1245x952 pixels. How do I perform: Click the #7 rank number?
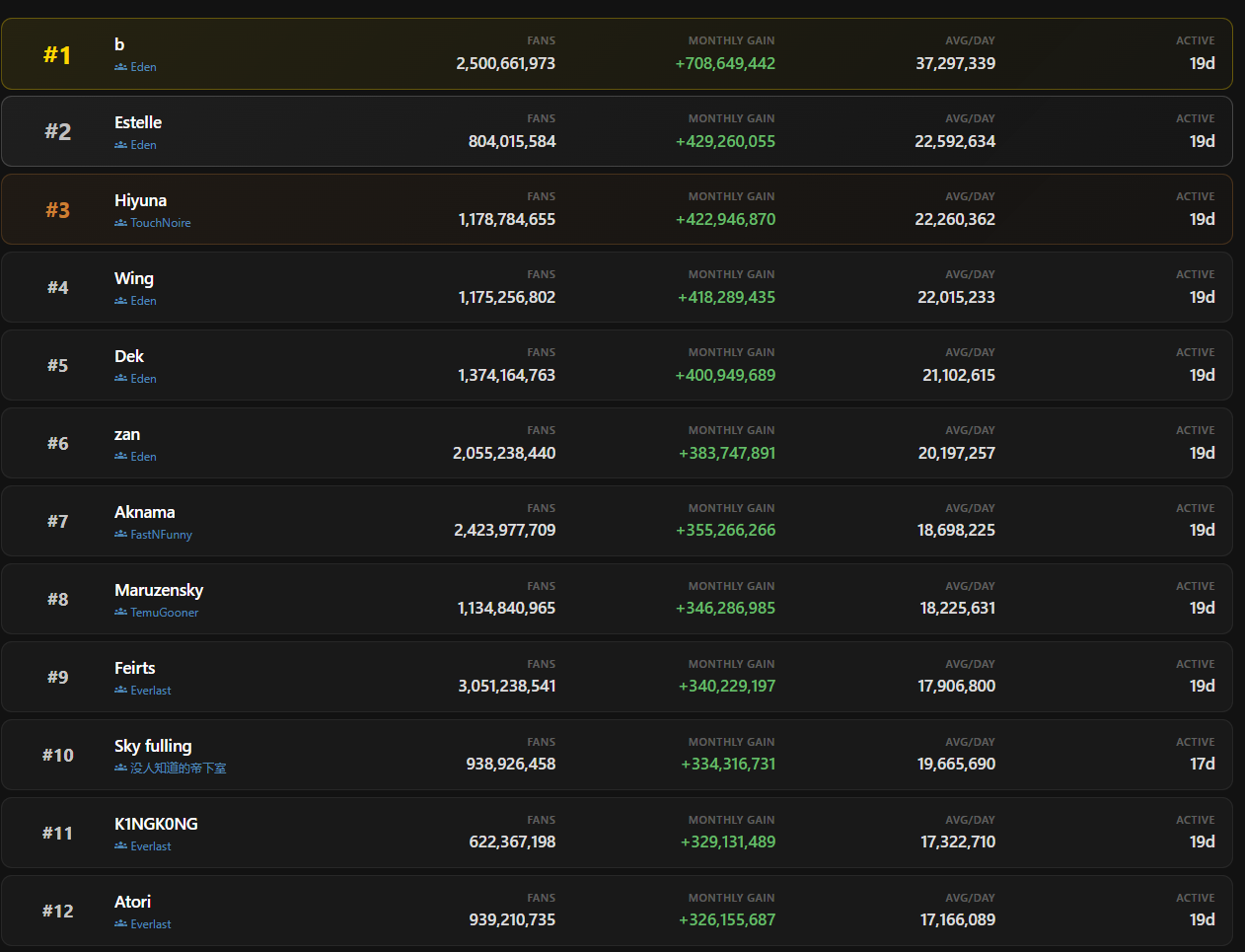point(58,521)
